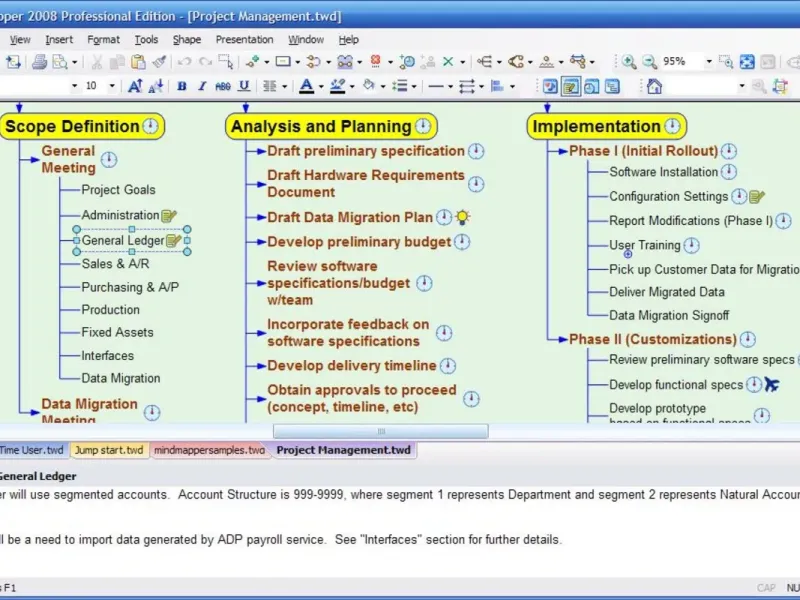Select the Analysis and Planning topic

[x=331, y=126]
